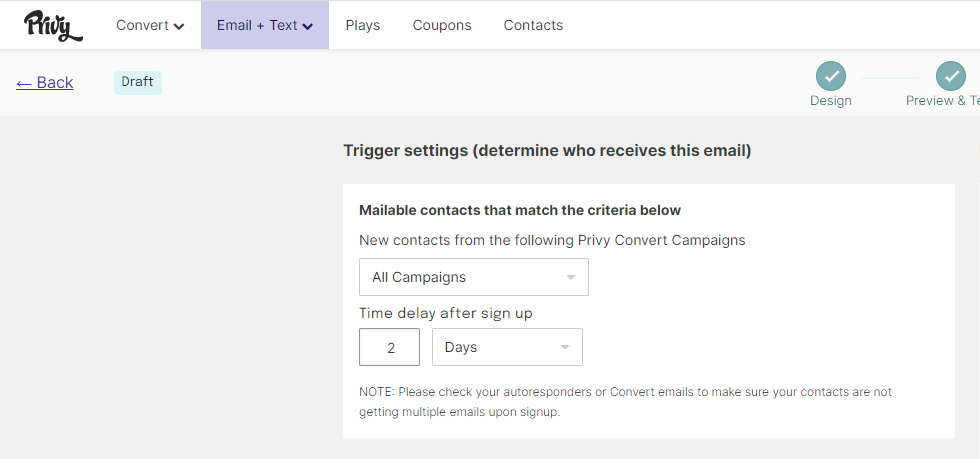Click the Preview & Test step label

point(942,100)
